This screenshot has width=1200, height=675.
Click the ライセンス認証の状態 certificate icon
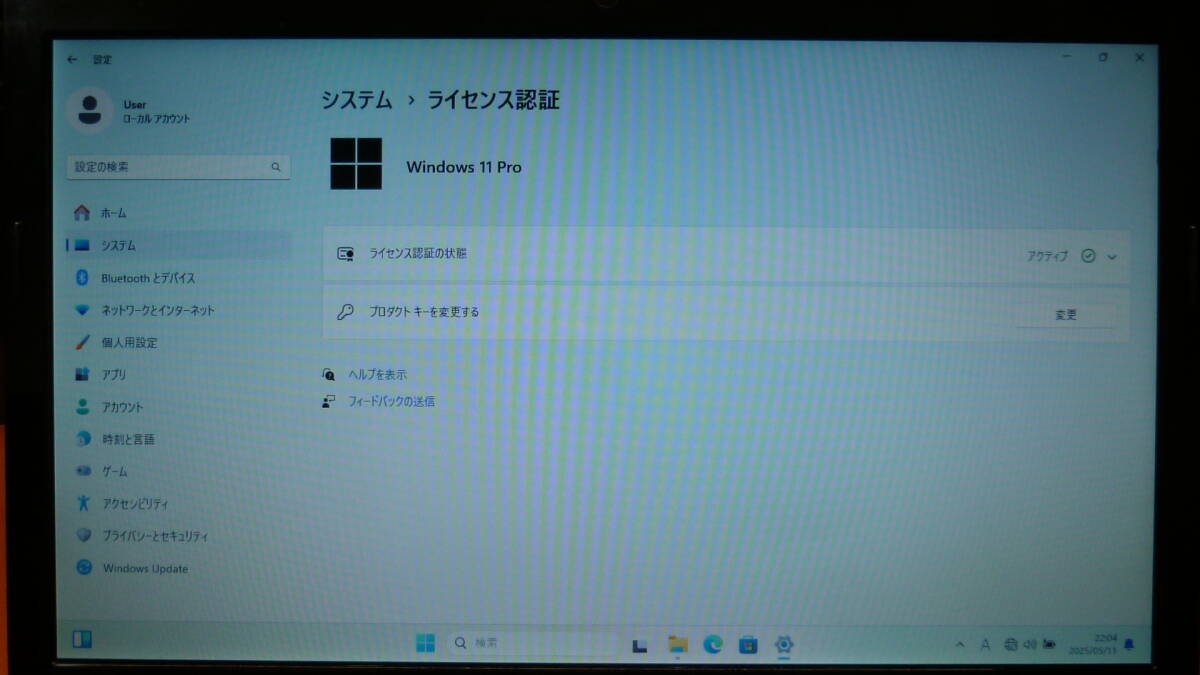346,254
